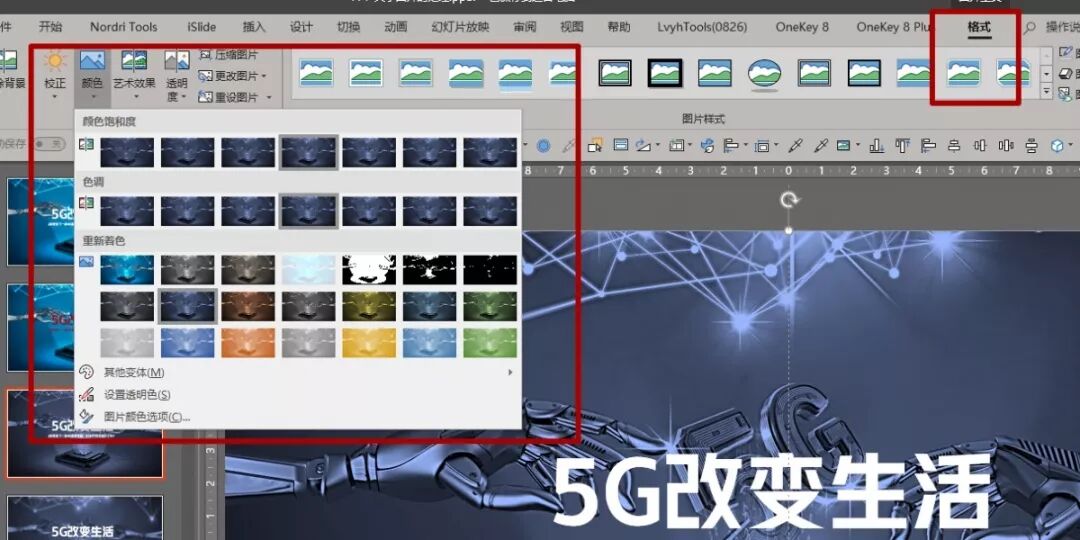Choose the highlighted saturation preset thumbnail
This screenshot has height=540, width=1080.
pyautogui.click(x=309, y=152)
